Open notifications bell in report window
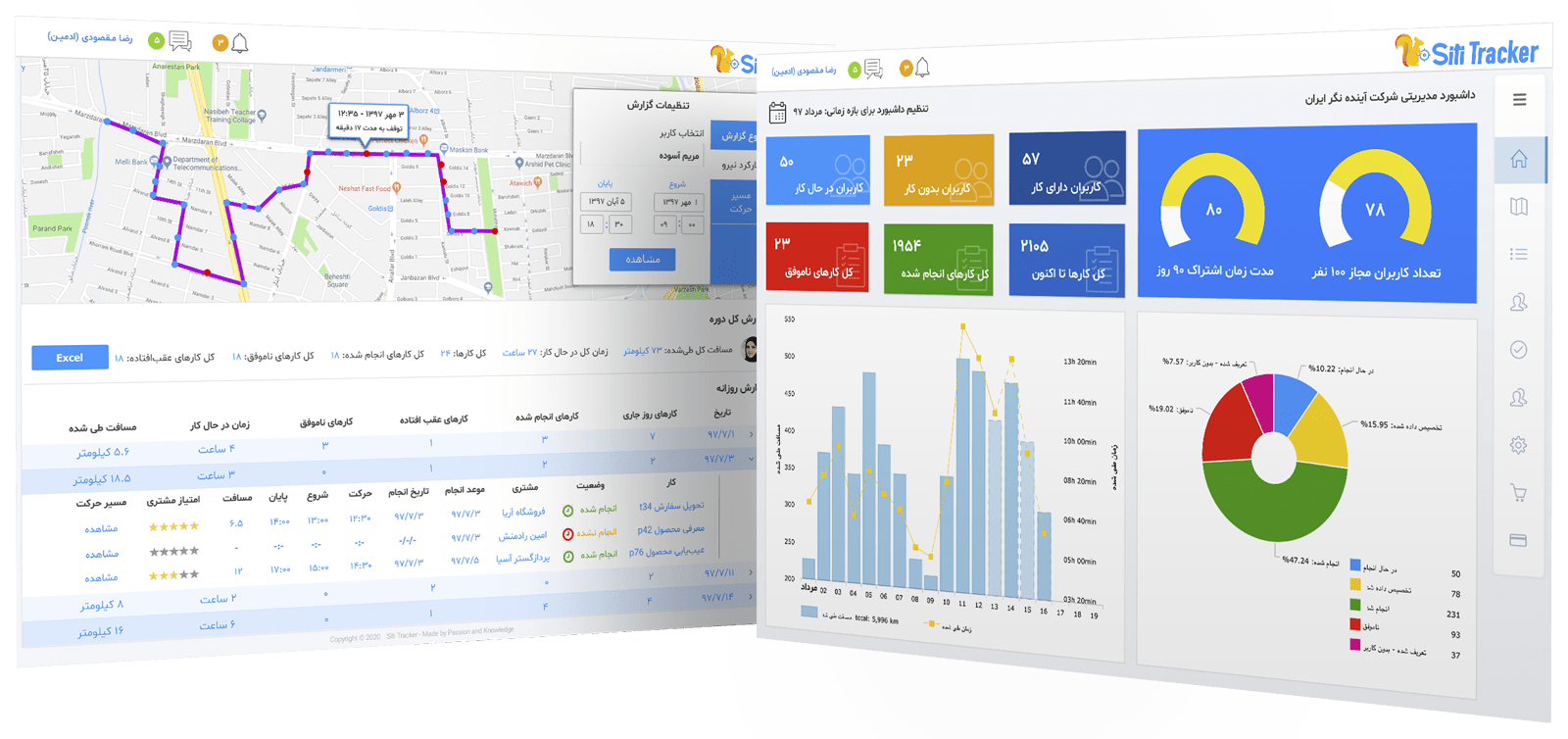1568x739 pixels. pos(240,42)
